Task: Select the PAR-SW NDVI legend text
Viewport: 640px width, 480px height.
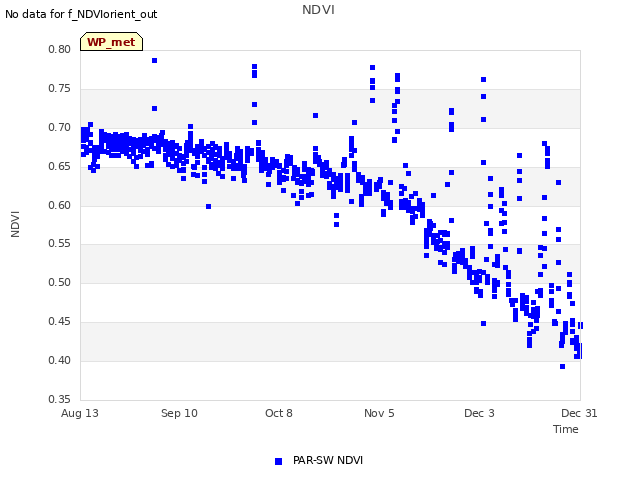Action: (328, 460)
